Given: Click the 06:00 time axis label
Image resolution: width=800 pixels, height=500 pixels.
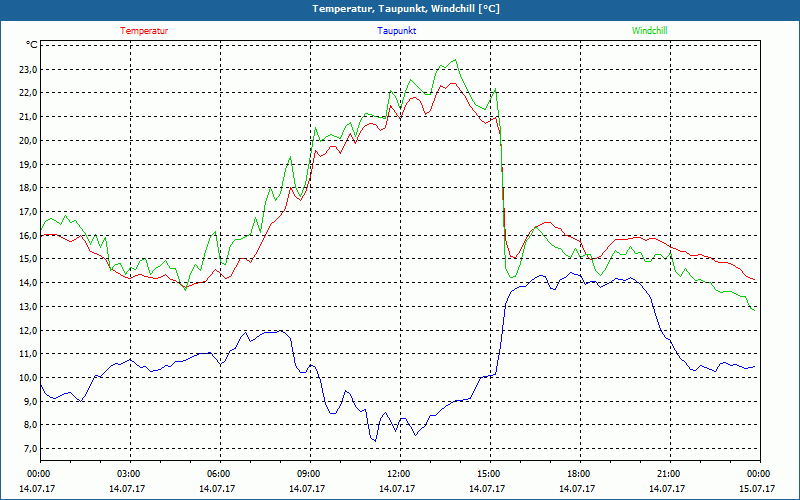Looking at the screenshot, I should tap(220, 474).
